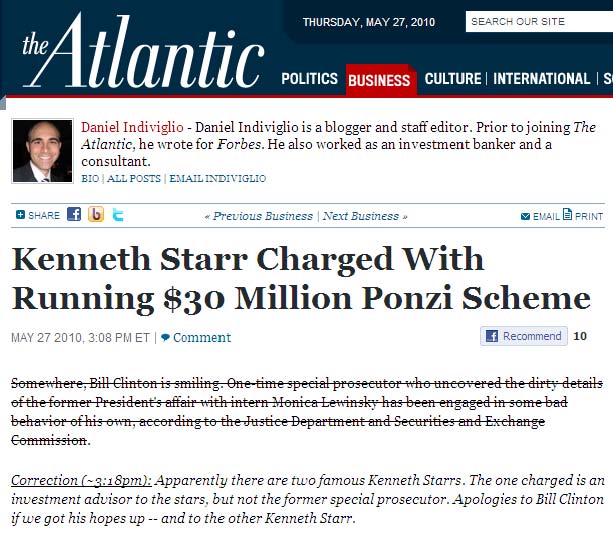
Task: Click the Print document icon
Action: pyautogui.click(x=567, y=214)
